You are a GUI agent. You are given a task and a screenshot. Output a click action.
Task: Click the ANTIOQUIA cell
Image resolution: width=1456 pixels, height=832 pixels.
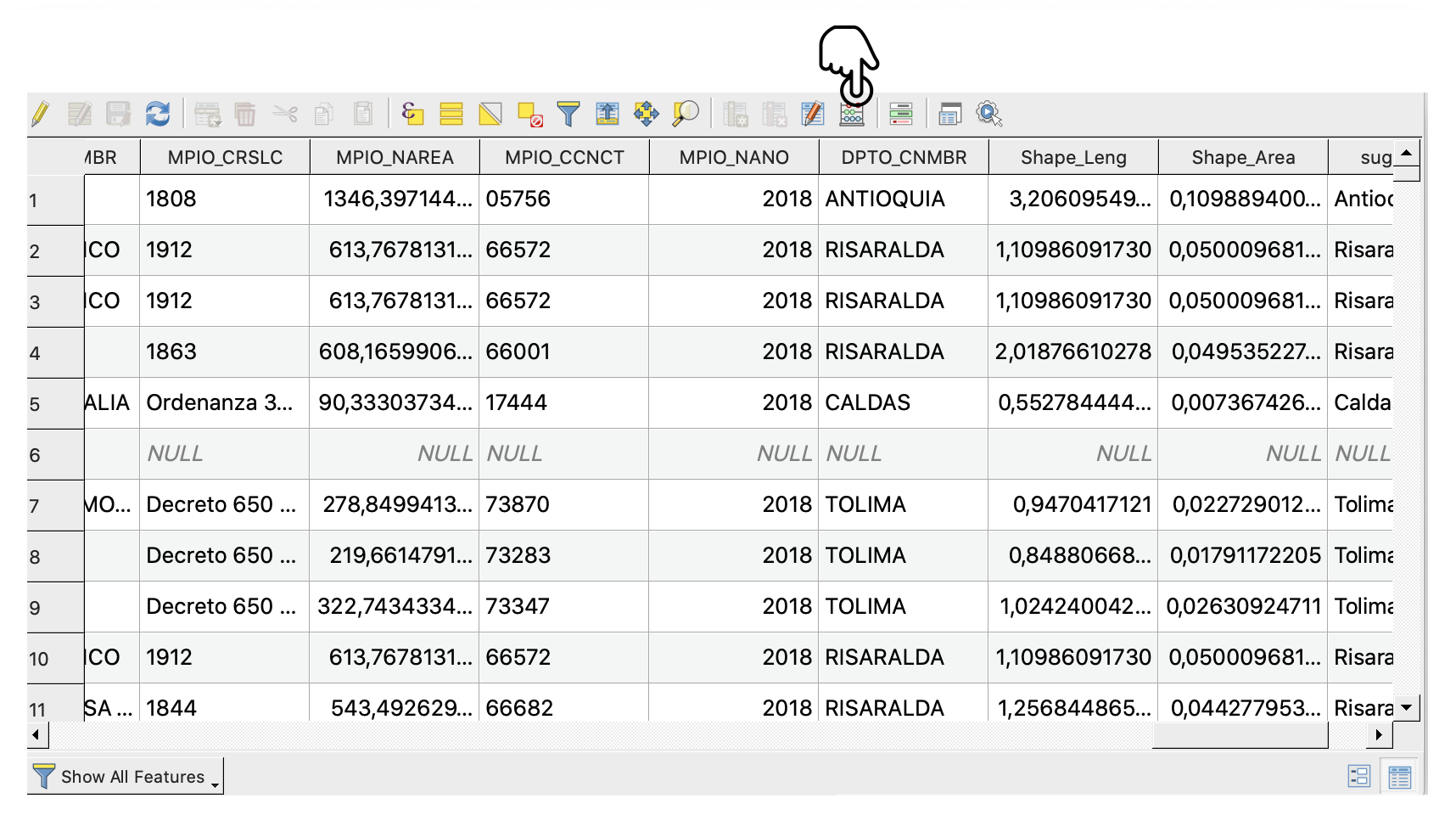pos(904,200)
